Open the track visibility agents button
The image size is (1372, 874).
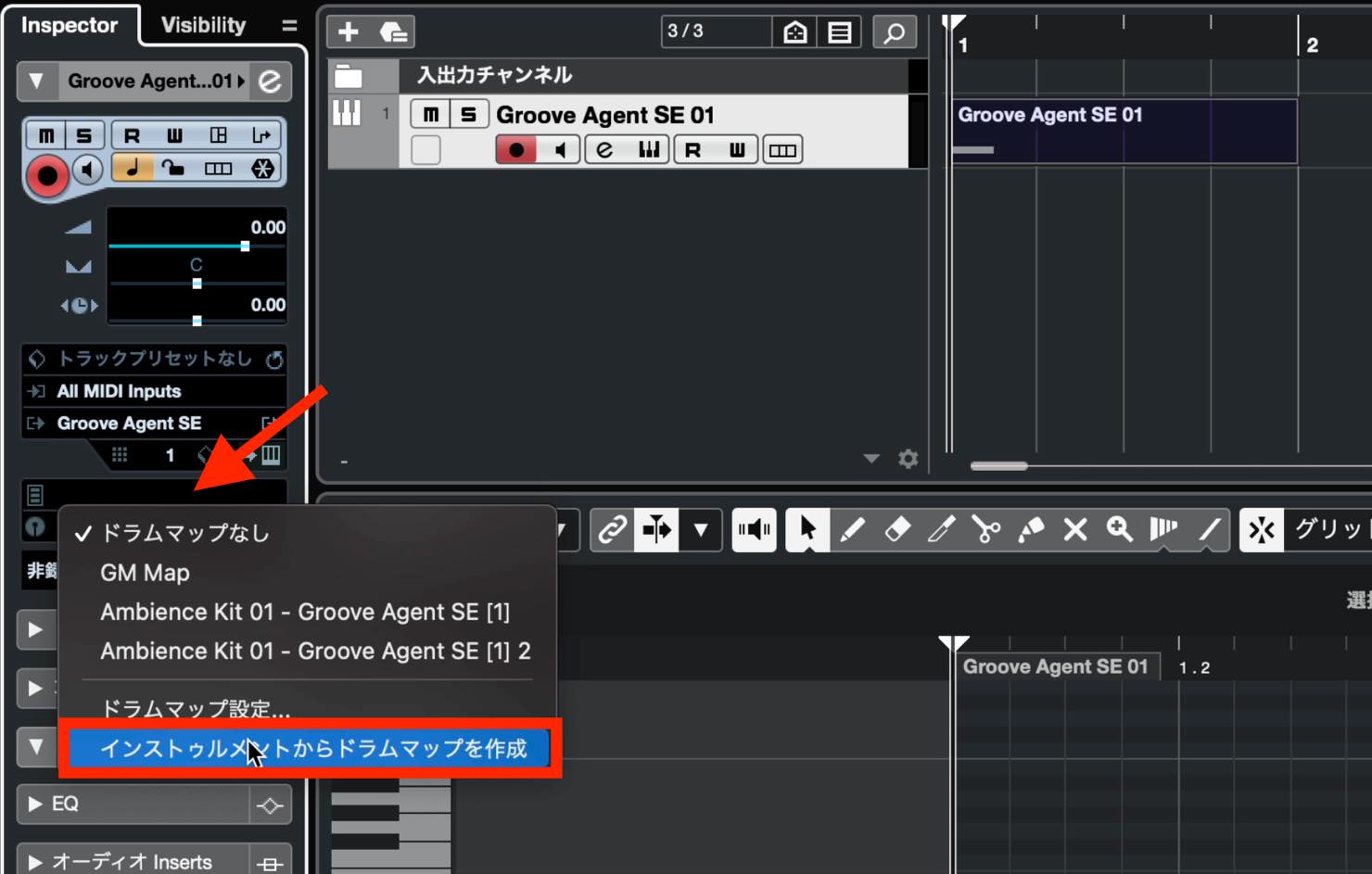[x=795, y=32]
